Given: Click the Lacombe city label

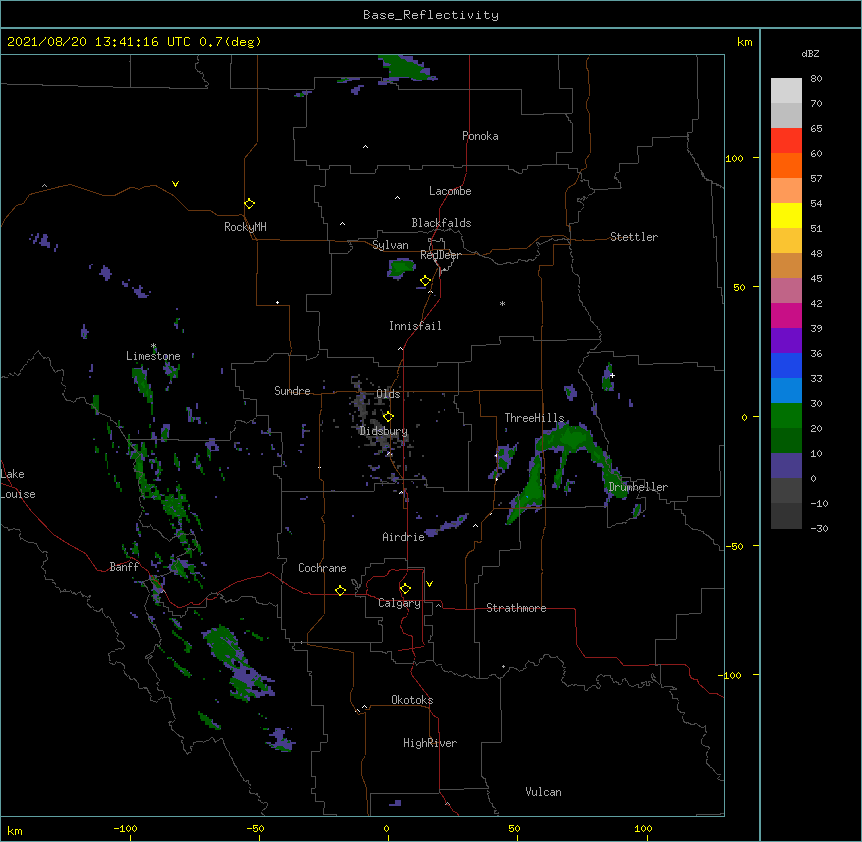Looking at the screenshot, I should [450, 191].
